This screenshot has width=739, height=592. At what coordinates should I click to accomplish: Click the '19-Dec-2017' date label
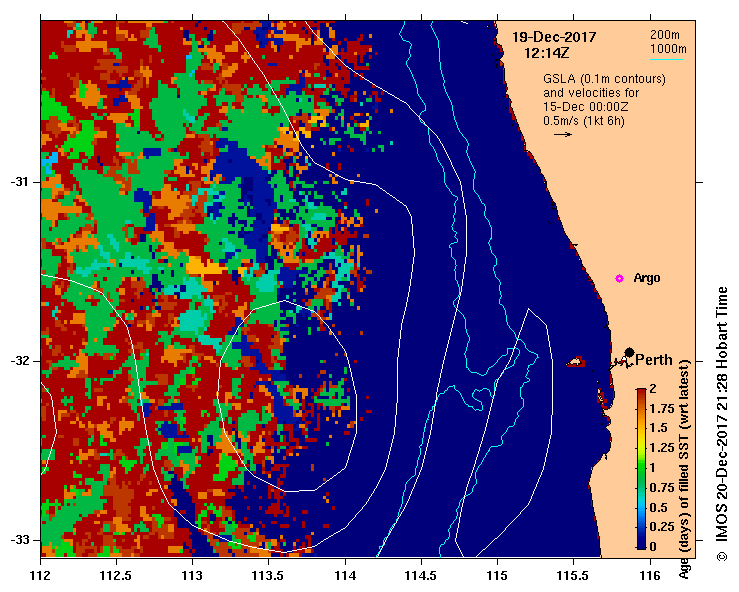coord(554,37)
